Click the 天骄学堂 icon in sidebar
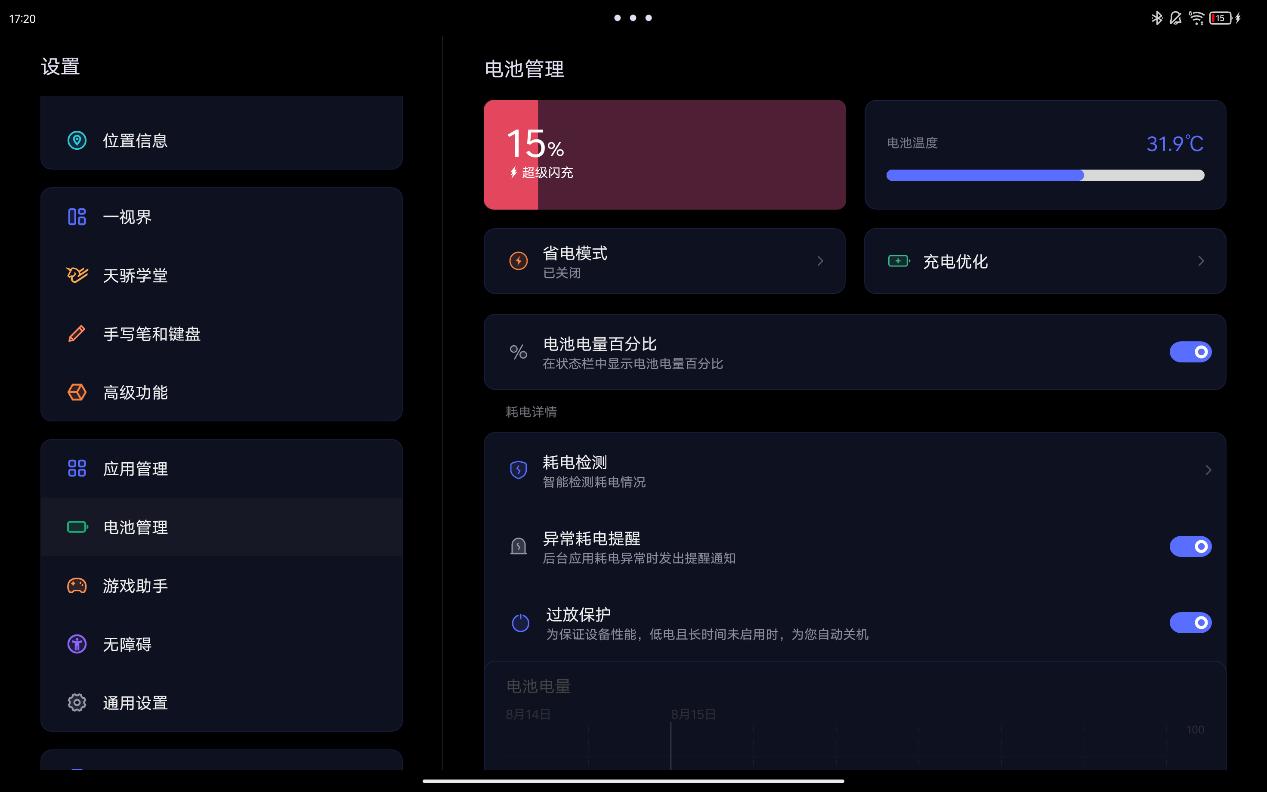The image size is (1267, 792). tap(77, 275)
